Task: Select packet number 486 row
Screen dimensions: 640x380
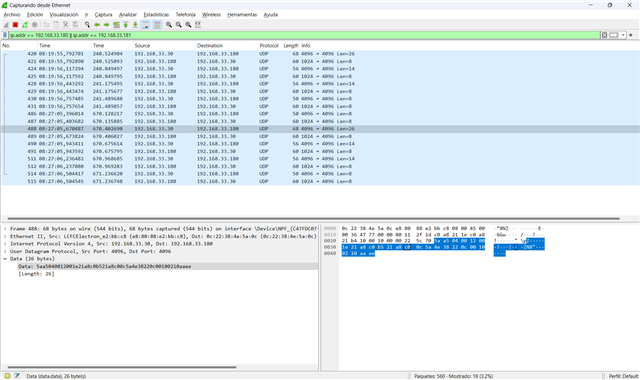Action: [320, 114]
